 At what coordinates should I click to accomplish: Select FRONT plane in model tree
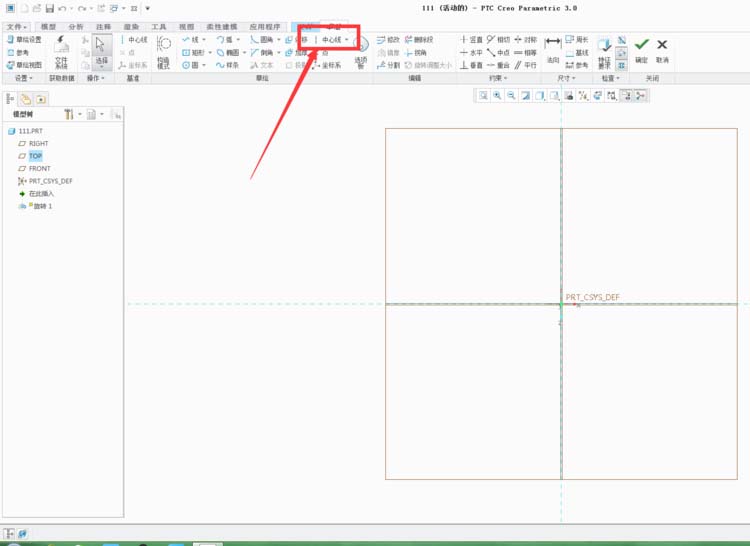click(x=34, y=168)
